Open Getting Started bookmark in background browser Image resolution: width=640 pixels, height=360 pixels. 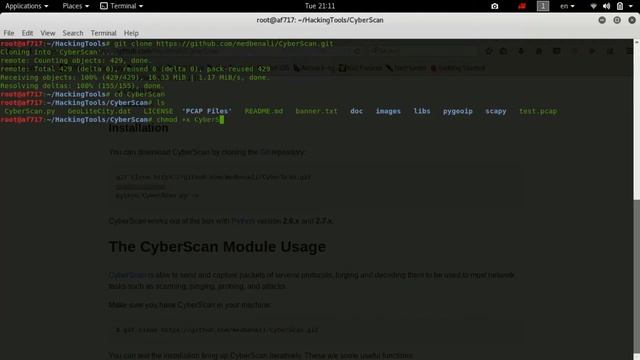(x=458, y=68)
